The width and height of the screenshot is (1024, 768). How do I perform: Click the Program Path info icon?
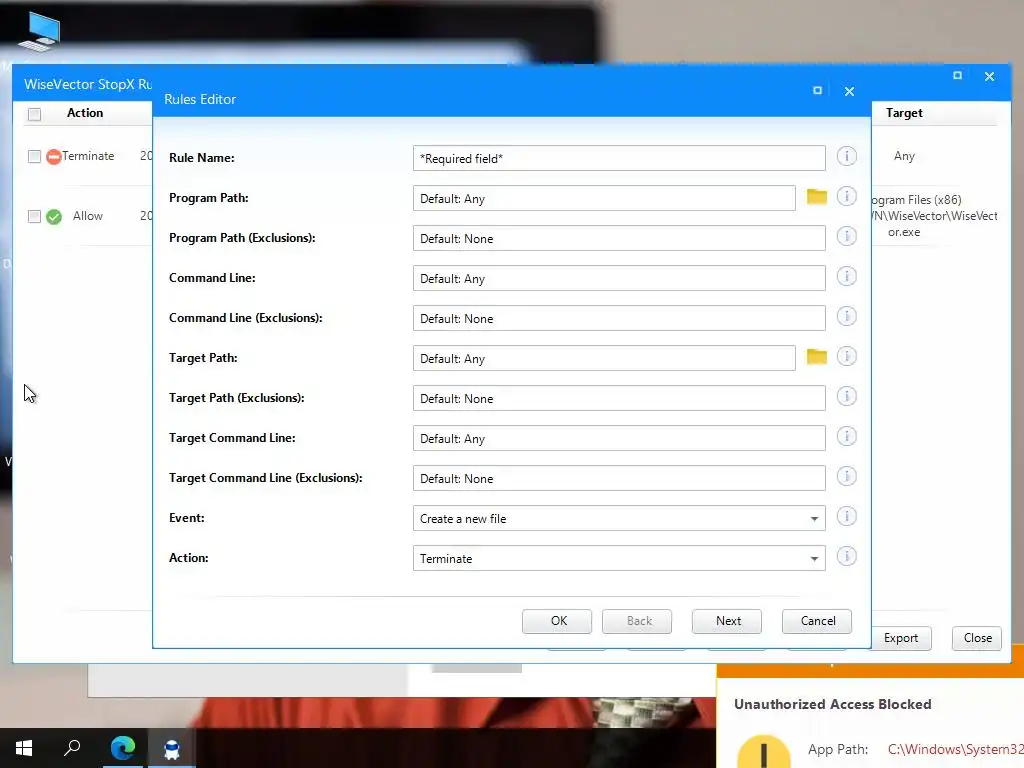(846, 196)
